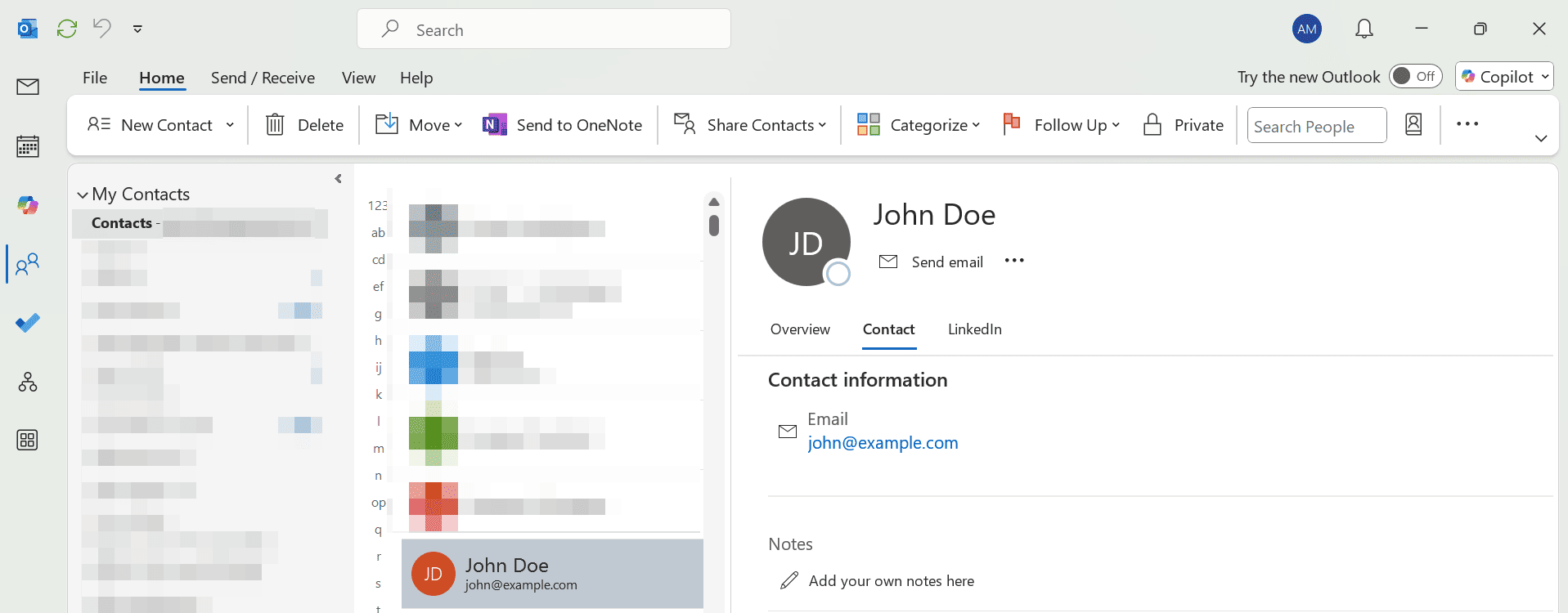1568x613 pixels.
Task: Open the AM account avatar
Action: (x=1307, y=29)
